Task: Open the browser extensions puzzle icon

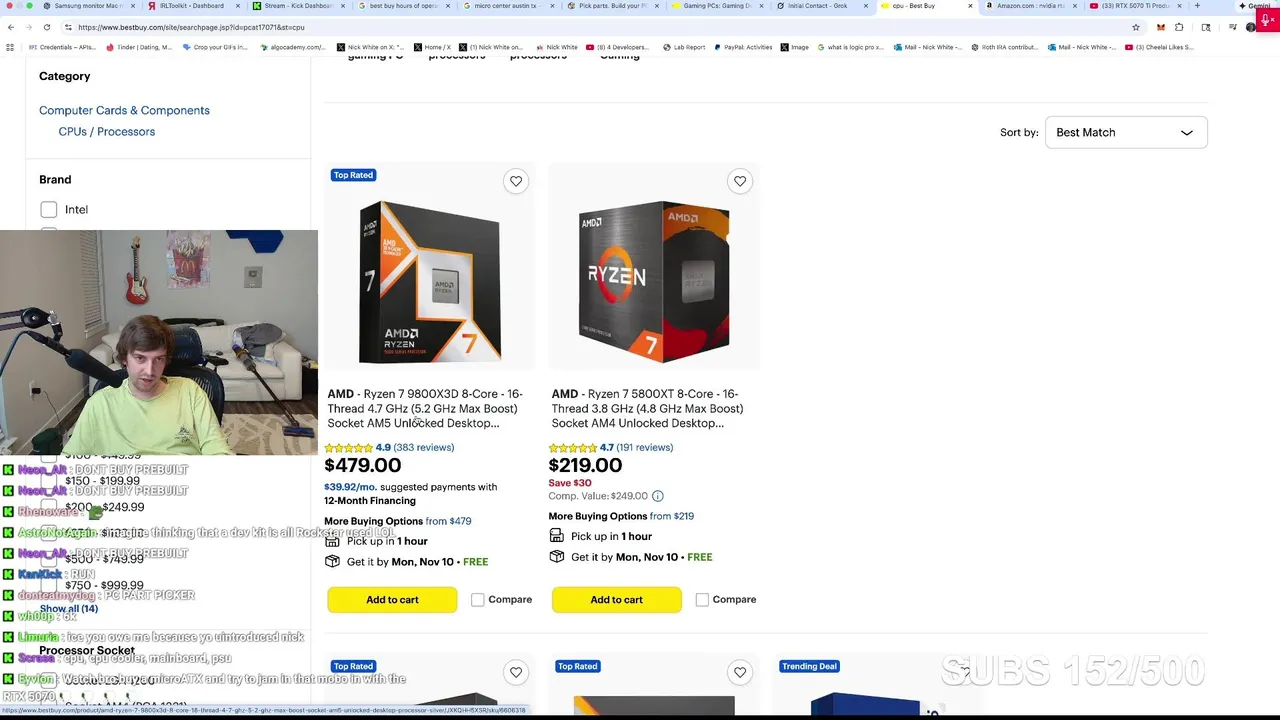Action: pyautogui.click(x=1179, y=27)
